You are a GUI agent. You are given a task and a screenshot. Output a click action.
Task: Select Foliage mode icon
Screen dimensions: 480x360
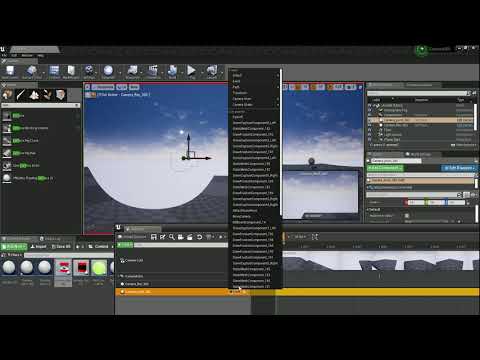(x=47, y=95)
